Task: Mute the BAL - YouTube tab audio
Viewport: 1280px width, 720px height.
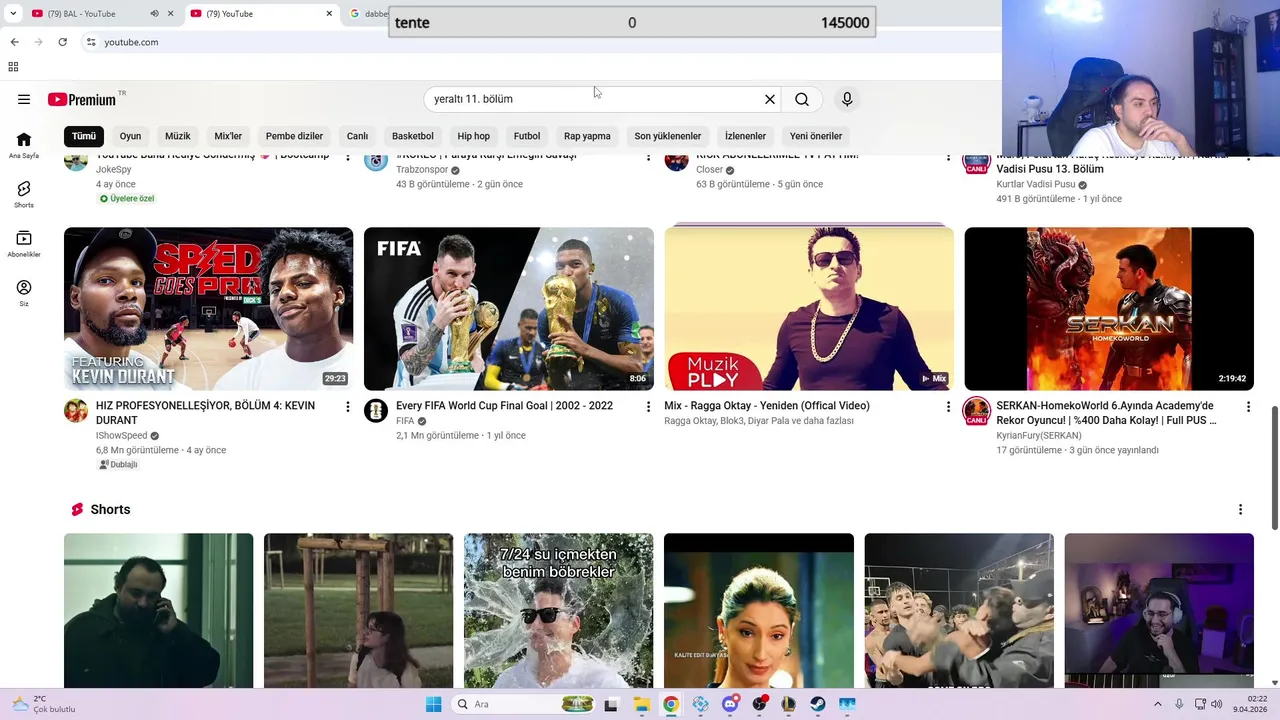Action: pyautogui.click(x=154, y=13)
